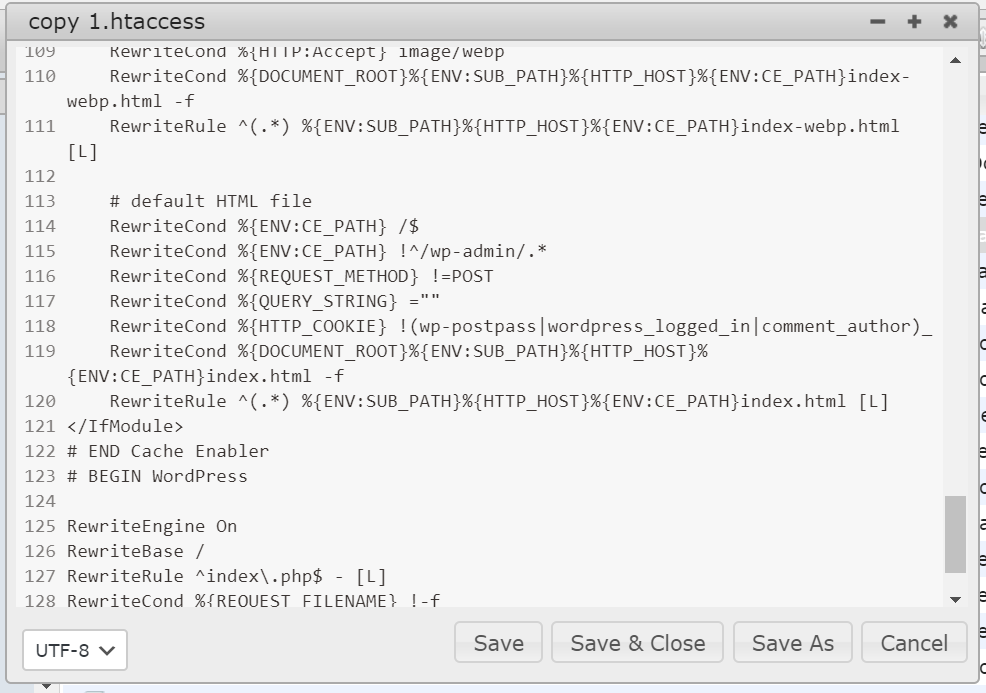Choose Save As for the file
The image size is (986, 693).
[792, 643]
